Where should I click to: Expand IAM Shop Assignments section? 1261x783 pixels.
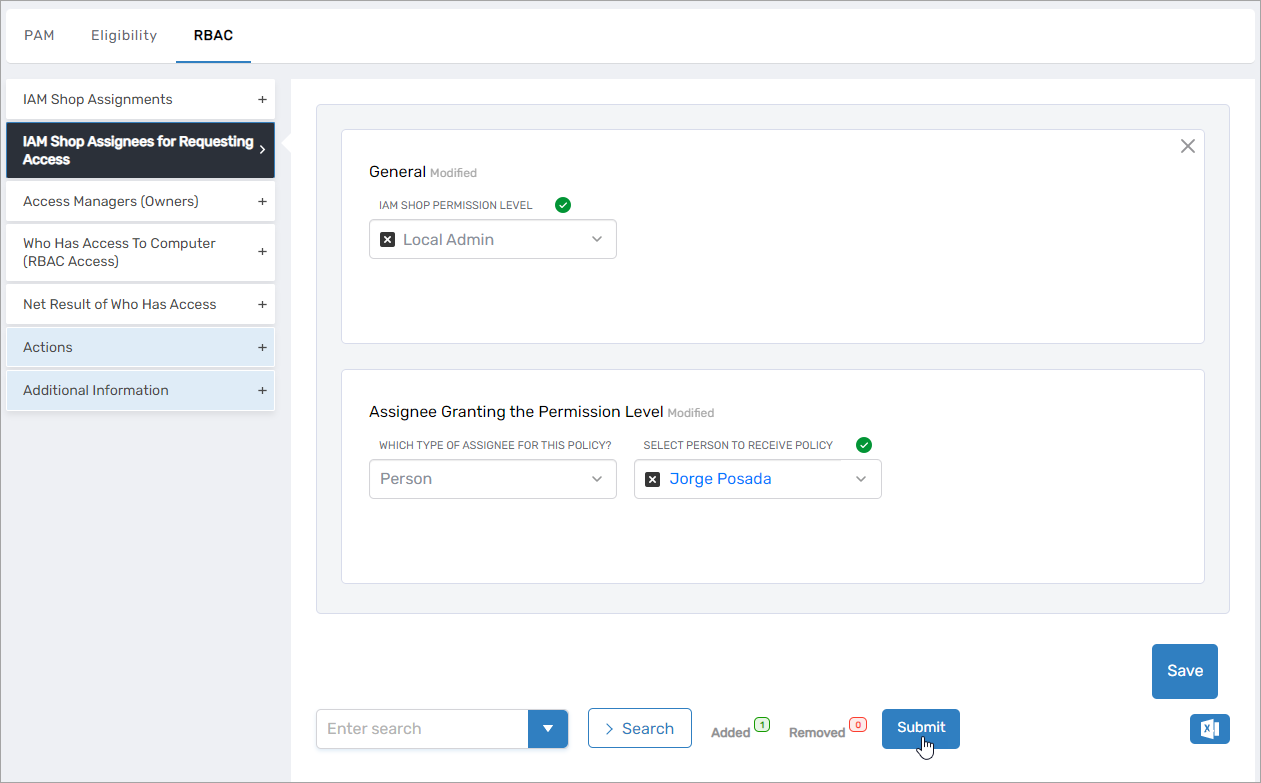262,100
